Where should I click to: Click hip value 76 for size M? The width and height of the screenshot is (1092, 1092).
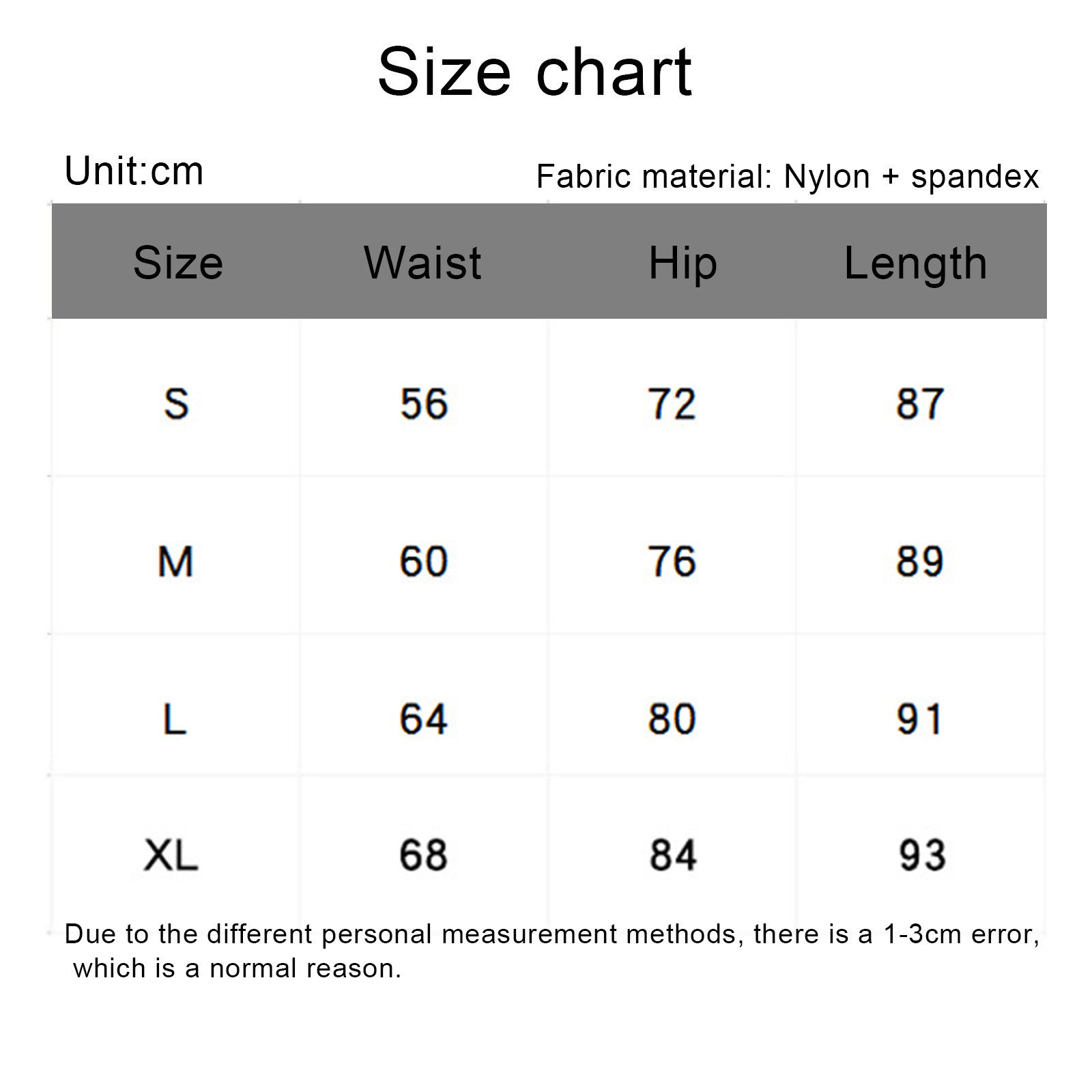click(x=672, y=562)
